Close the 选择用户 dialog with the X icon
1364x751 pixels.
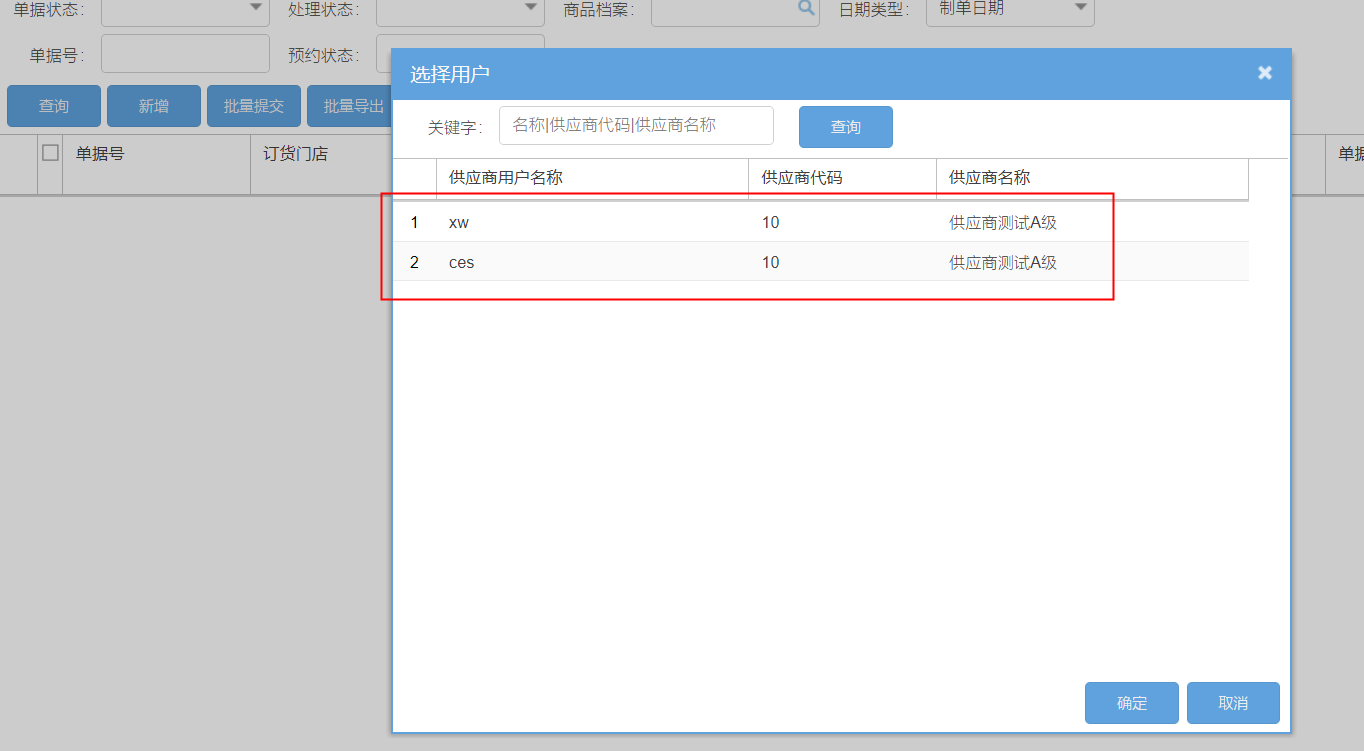pos(1265,73)
